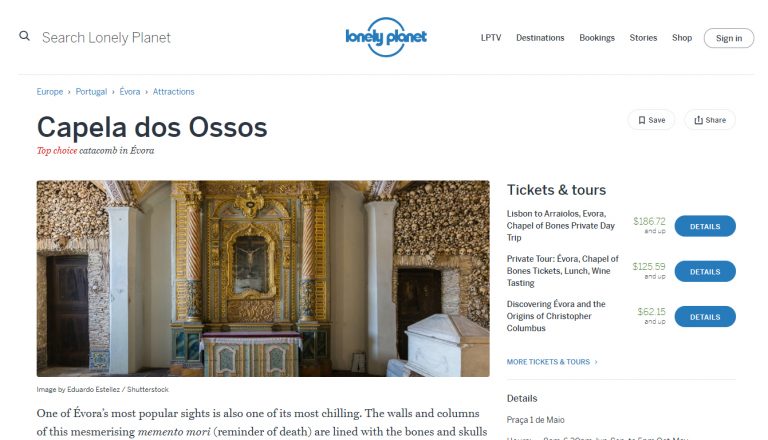
Task: Visit the Shop link
Action: [682, 38]
